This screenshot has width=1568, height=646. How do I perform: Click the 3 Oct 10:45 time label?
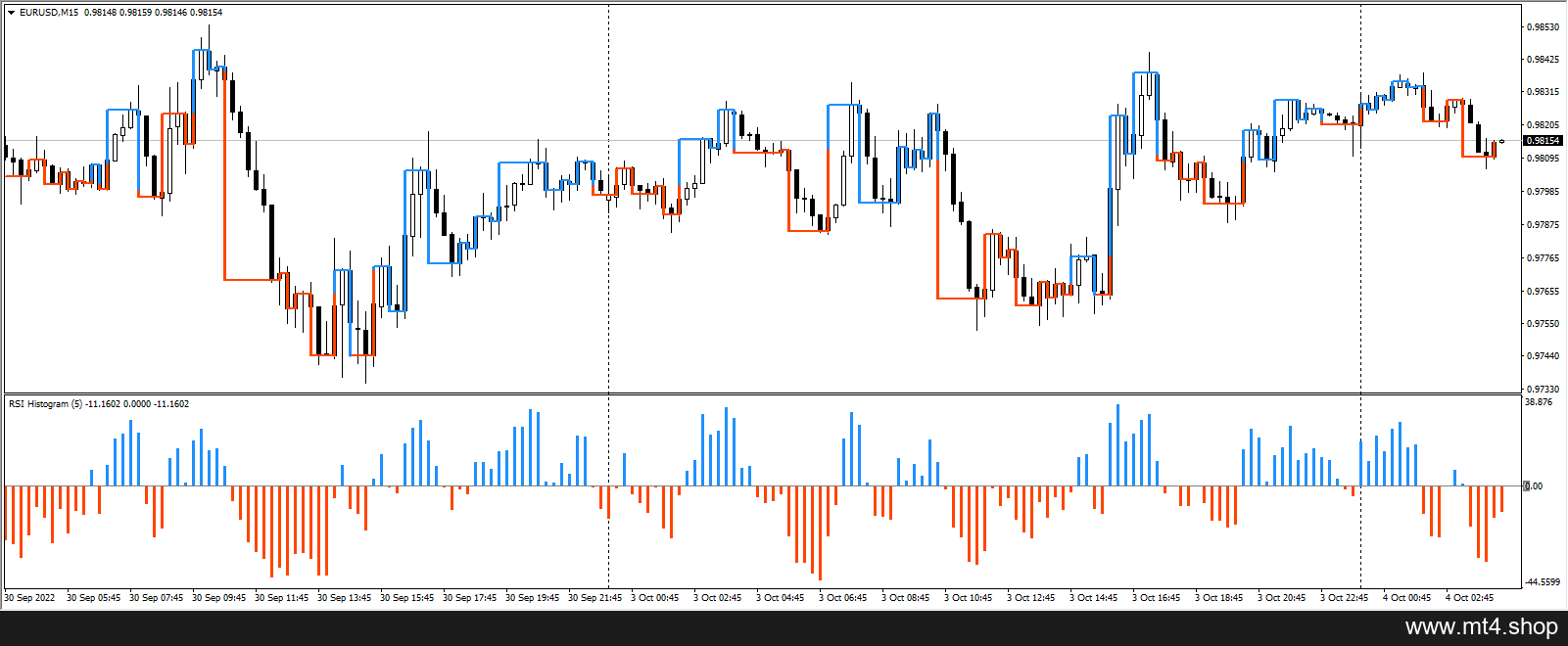coord(969,598)
